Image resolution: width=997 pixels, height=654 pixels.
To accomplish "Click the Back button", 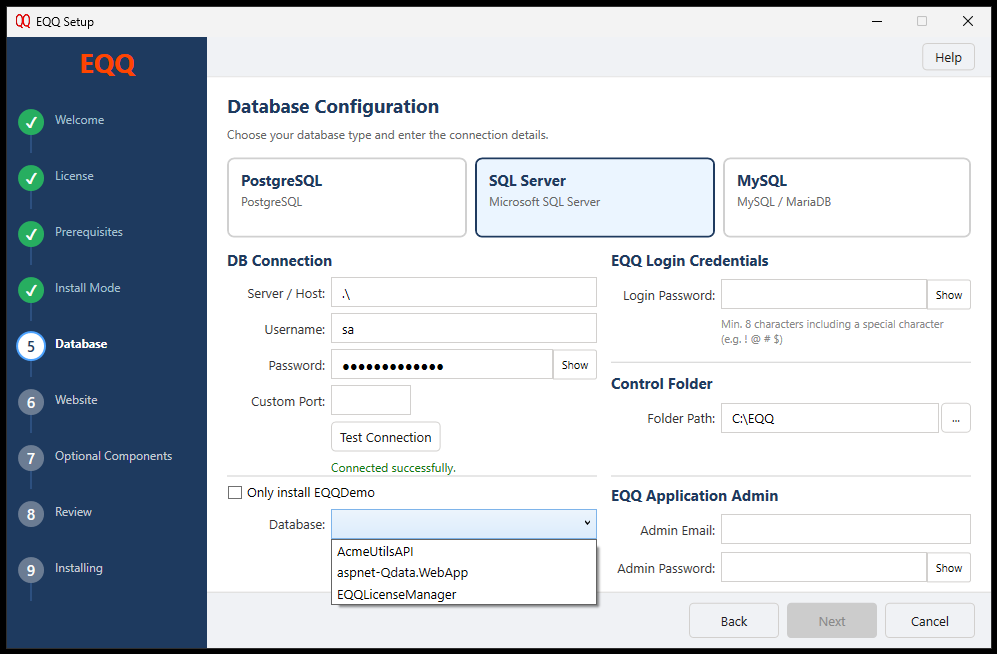I will click(734, 621).
